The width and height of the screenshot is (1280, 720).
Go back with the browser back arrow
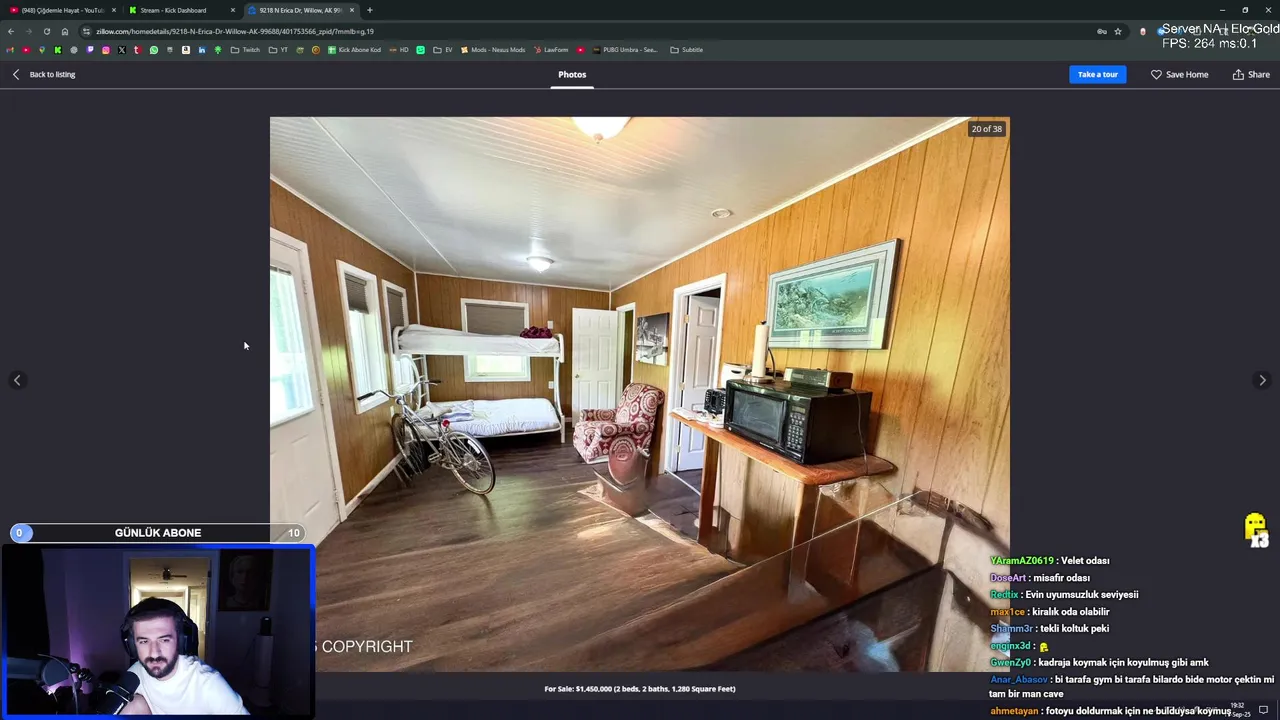tap(11, 31)
